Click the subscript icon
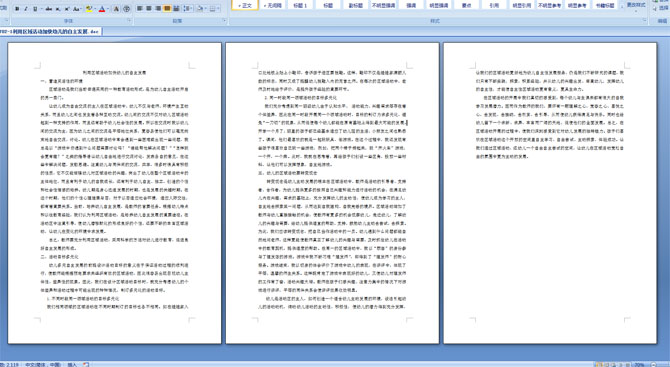The height and width of the screenshot is (367, 670). tap(58, 9)
